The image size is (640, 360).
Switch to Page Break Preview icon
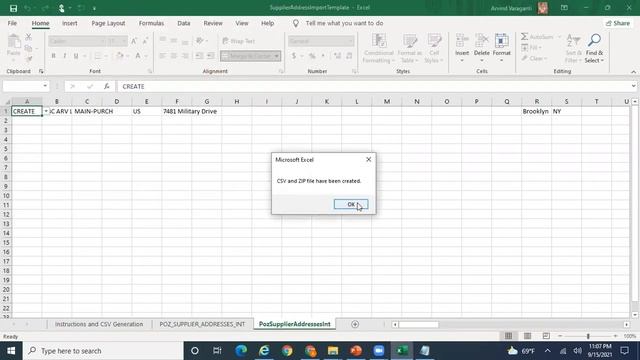click(x=546, y=336)
